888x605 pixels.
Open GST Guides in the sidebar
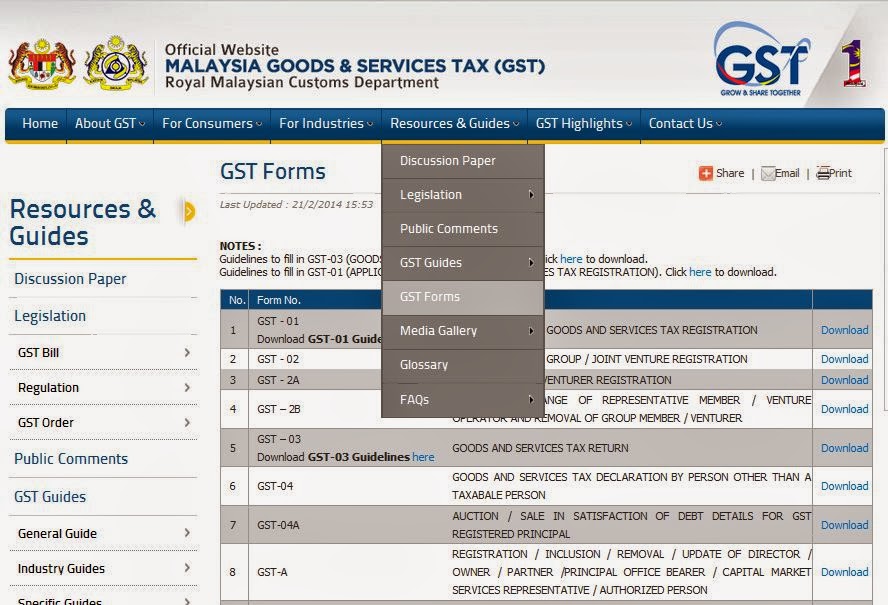pos(50,497)
